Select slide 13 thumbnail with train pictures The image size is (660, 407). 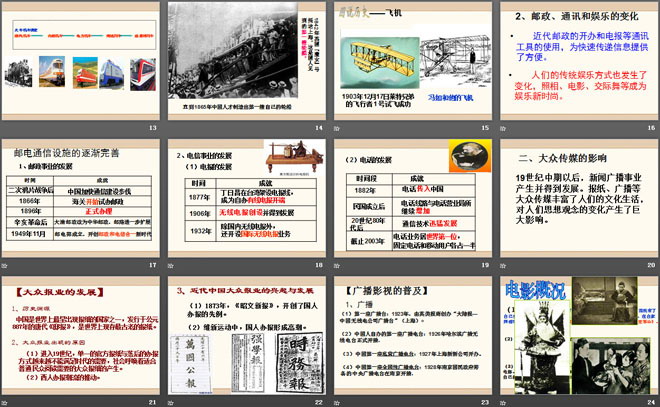(x=81, y=61)
